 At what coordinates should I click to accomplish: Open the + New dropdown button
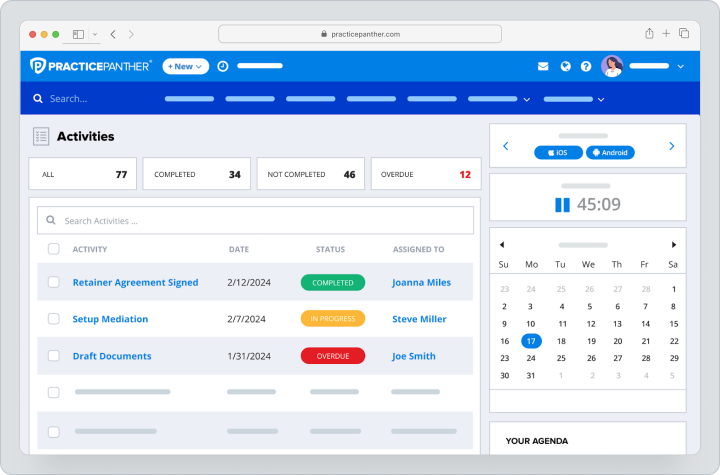186,66
